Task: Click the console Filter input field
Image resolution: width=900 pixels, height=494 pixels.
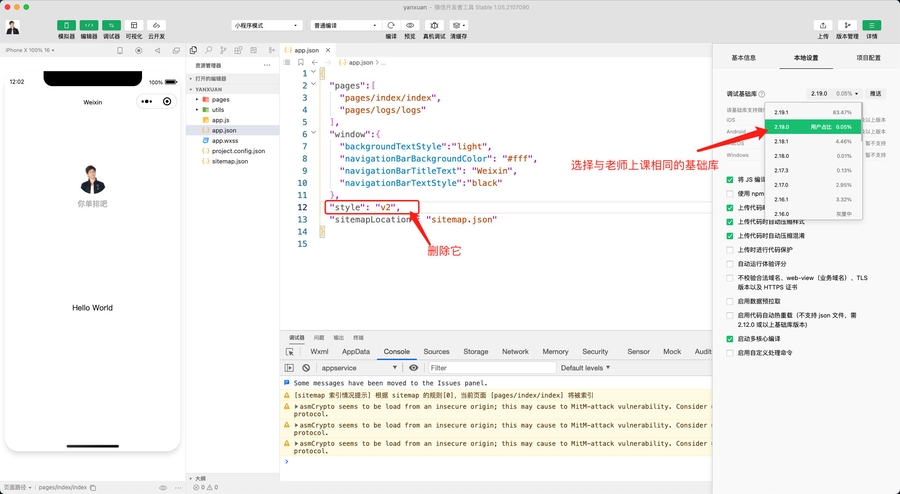Action: [x=490, y=368]
